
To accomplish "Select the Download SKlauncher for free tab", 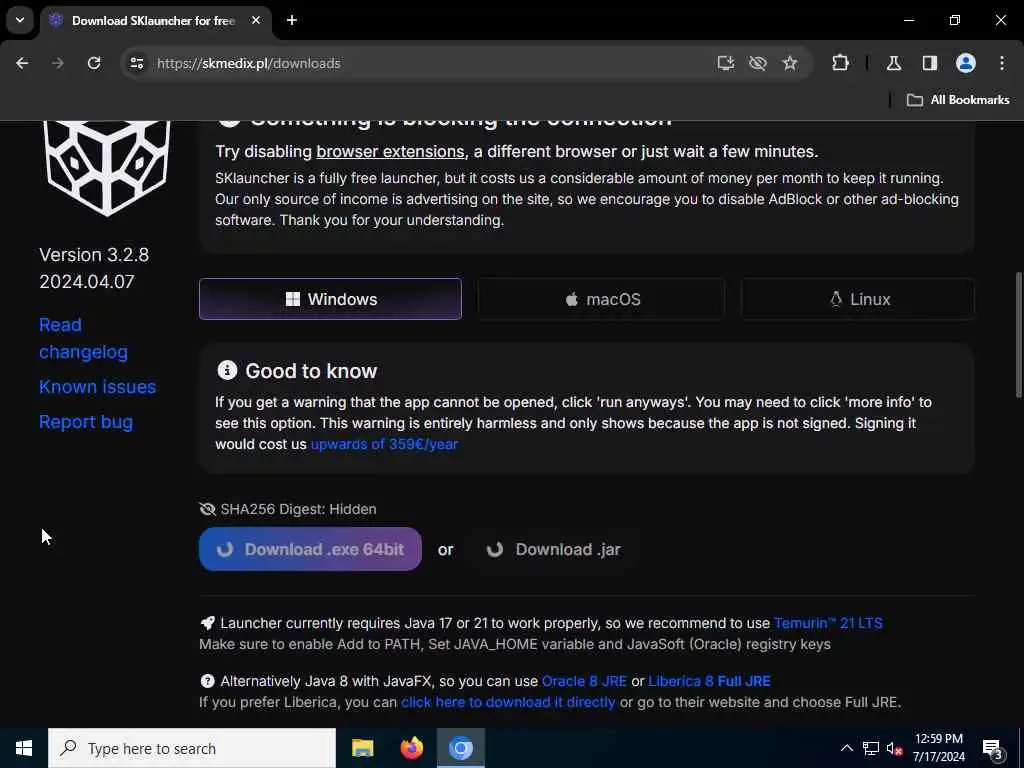I will click(155, 20).
